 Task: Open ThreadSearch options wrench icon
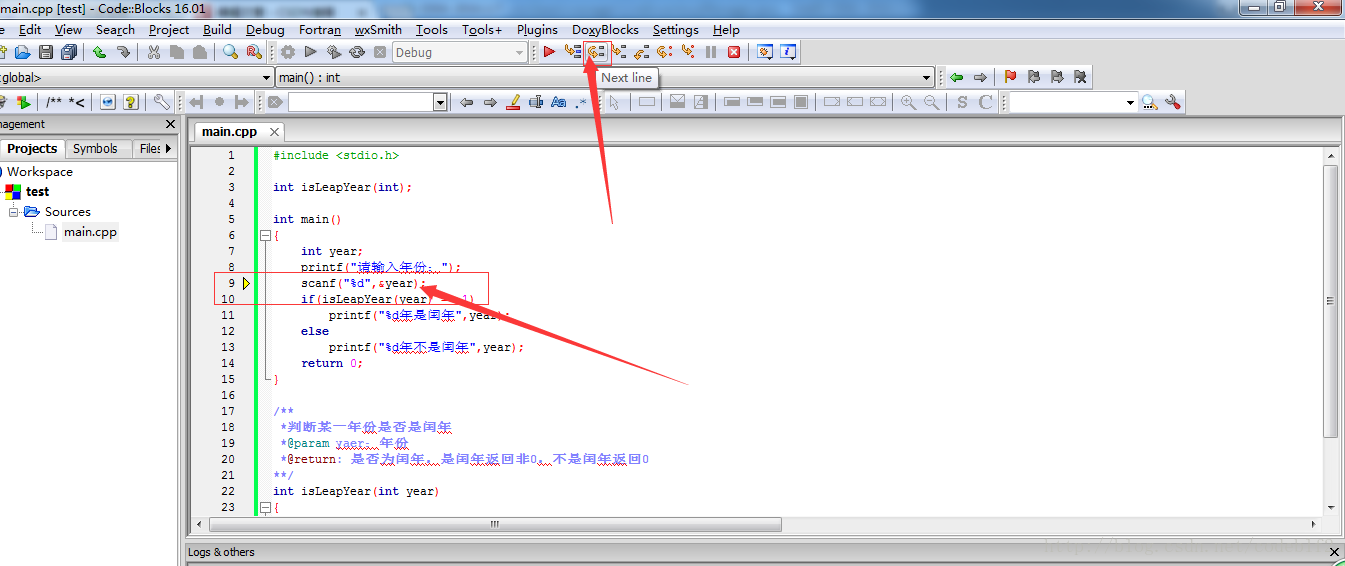tap(1172, 102)
